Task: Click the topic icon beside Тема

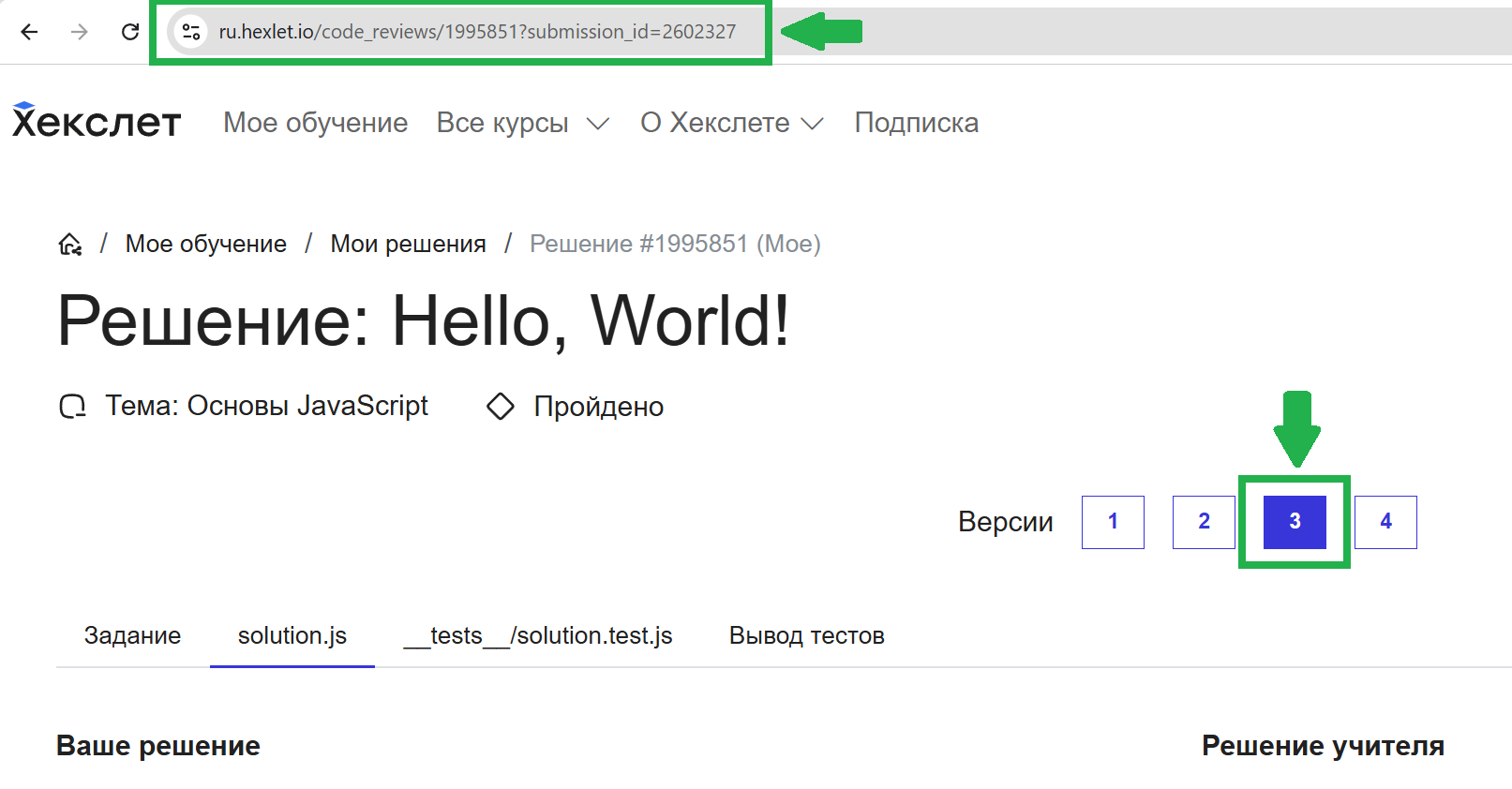Action: point(72,407)
